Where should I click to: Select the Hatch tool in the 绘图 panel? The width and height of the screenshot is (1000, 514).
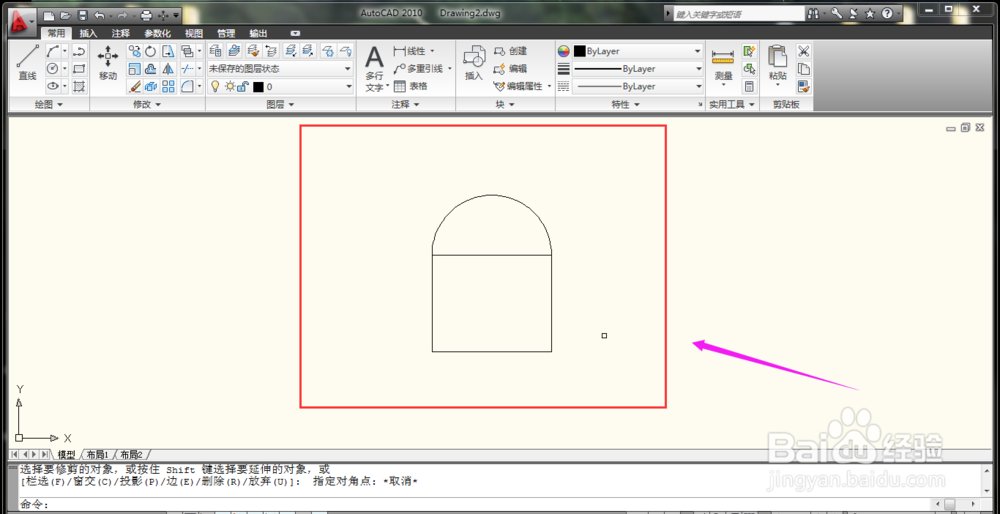(79, 86)
